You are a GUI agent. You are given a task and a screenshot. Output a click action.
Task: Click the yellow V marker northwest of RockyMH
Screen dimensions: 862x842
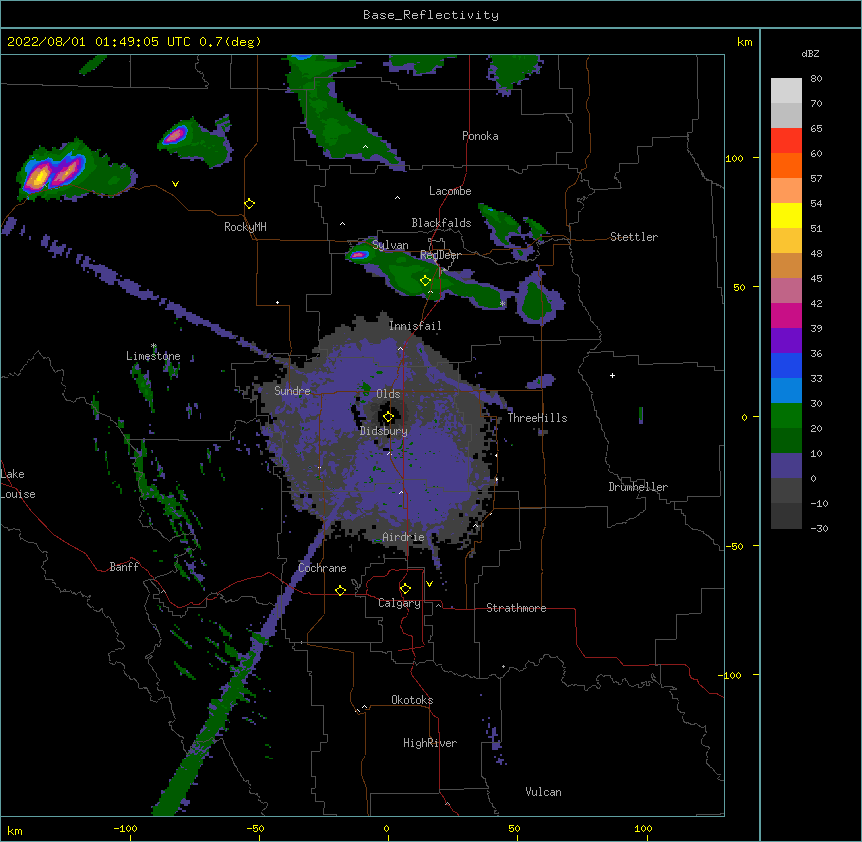click(x=175, y=184)
